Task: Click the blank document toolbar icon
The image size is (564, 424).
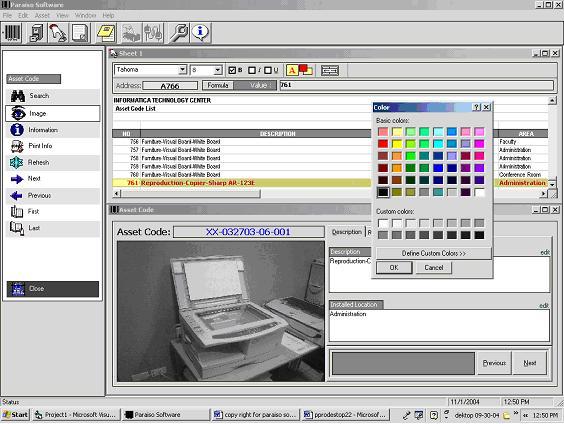Action: pos(79,33)
